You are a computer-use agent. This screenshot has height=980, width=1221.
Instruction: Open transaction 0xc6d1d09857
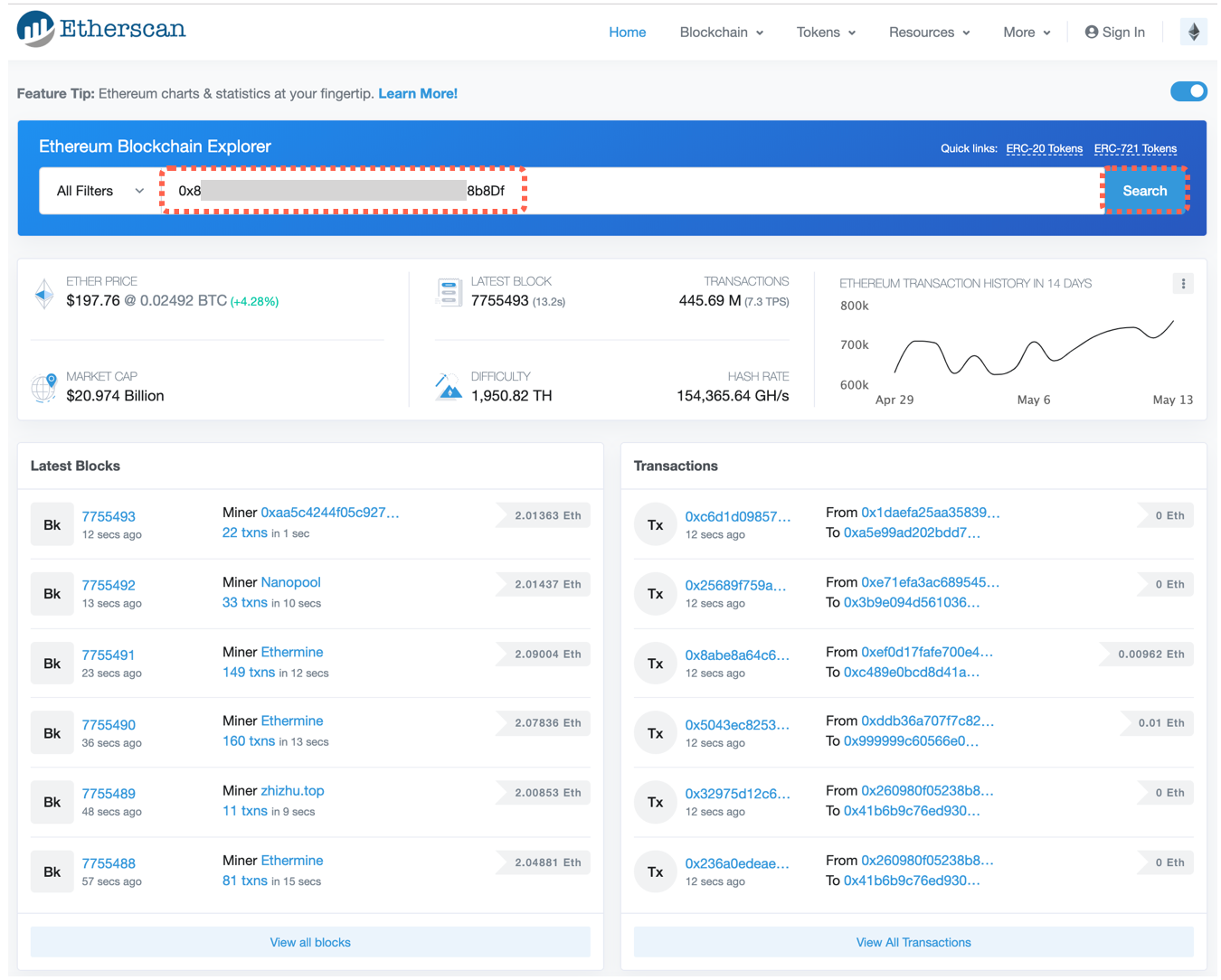[737, 516]
